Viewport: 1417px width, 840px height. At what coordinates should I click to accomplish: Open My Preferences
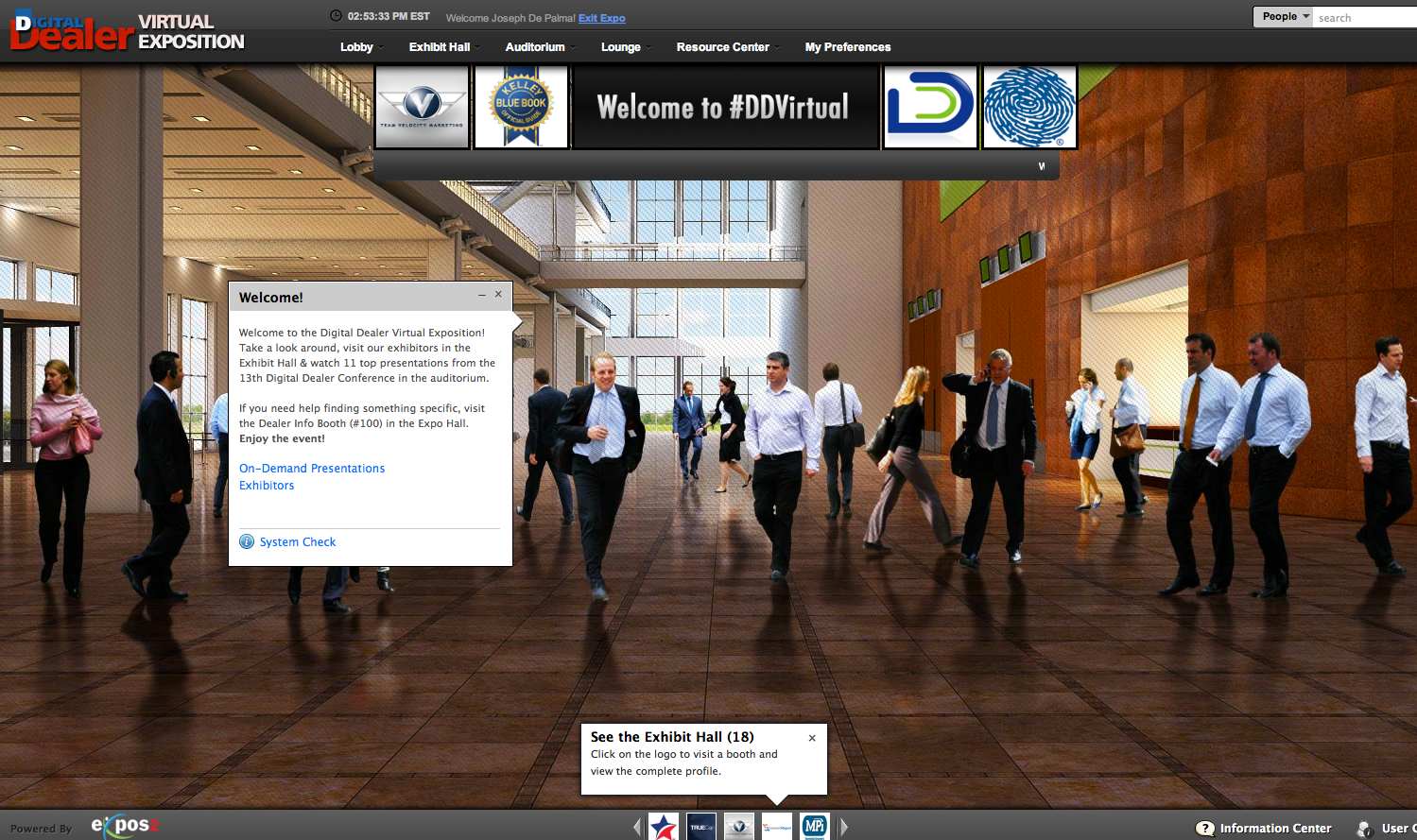tap(848, 47)
